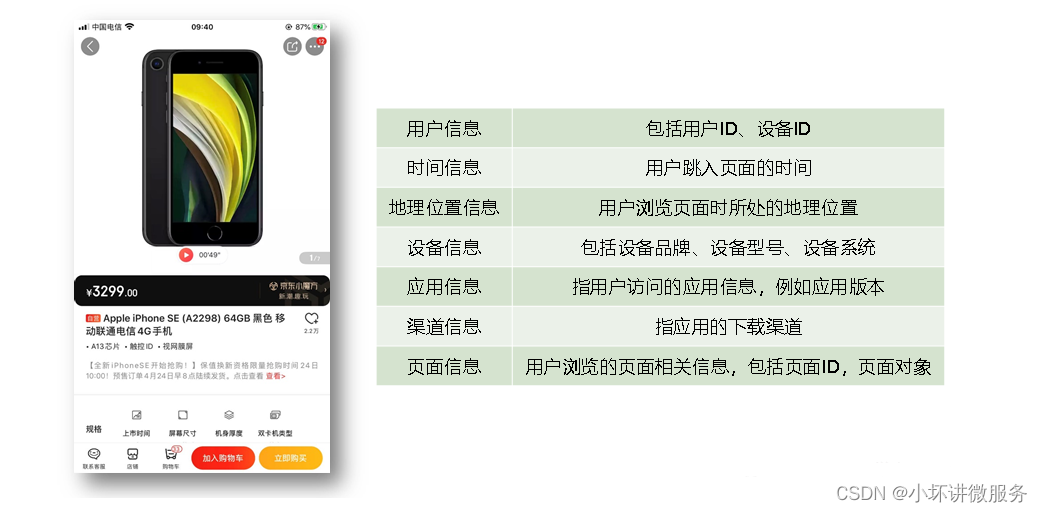The image size is (1042, 512).
Task: Tap the battery 87% indicator in status bar
Action: tap(310, 27)
